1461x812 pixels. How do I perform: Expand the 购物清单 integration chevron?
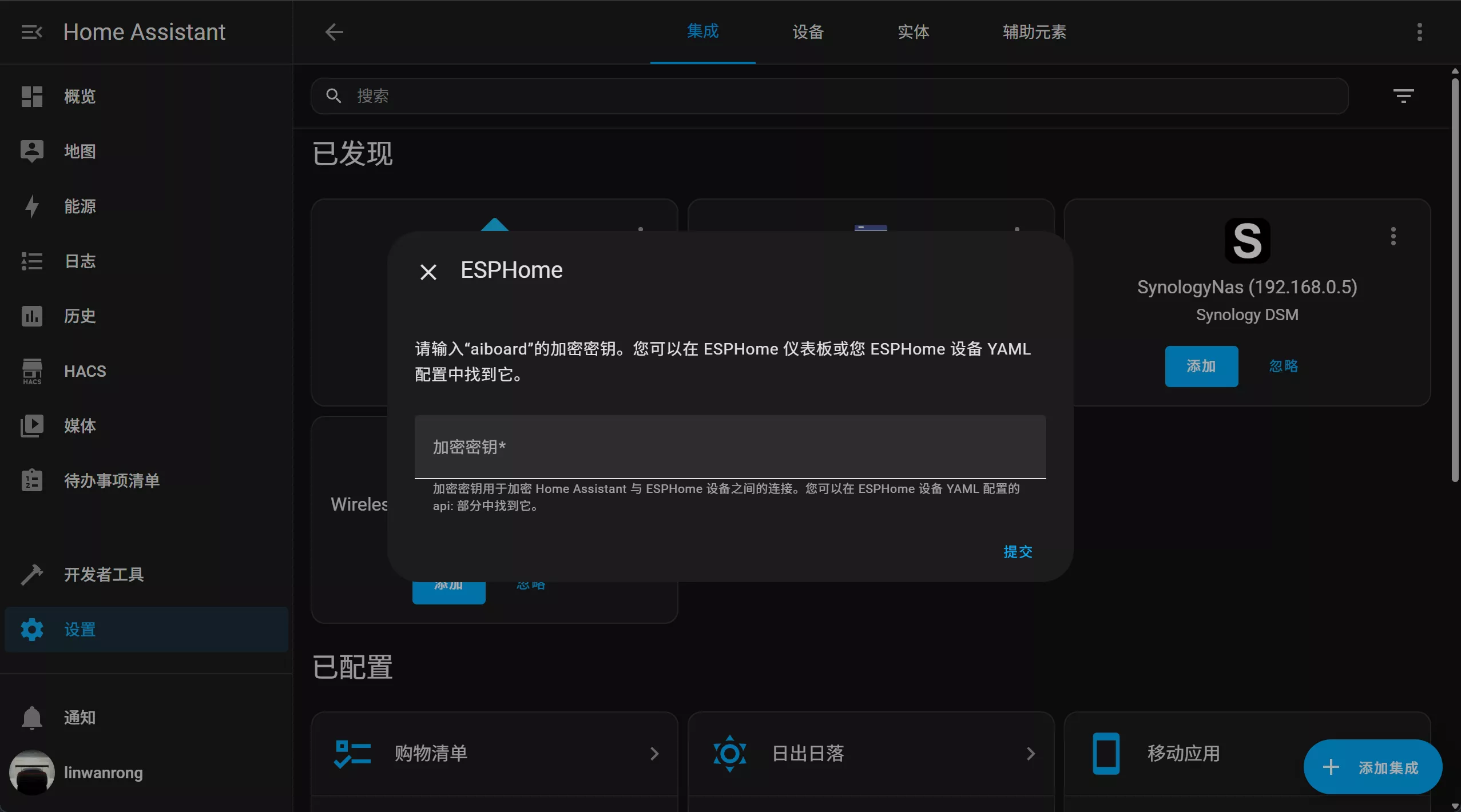coord(654,754)
